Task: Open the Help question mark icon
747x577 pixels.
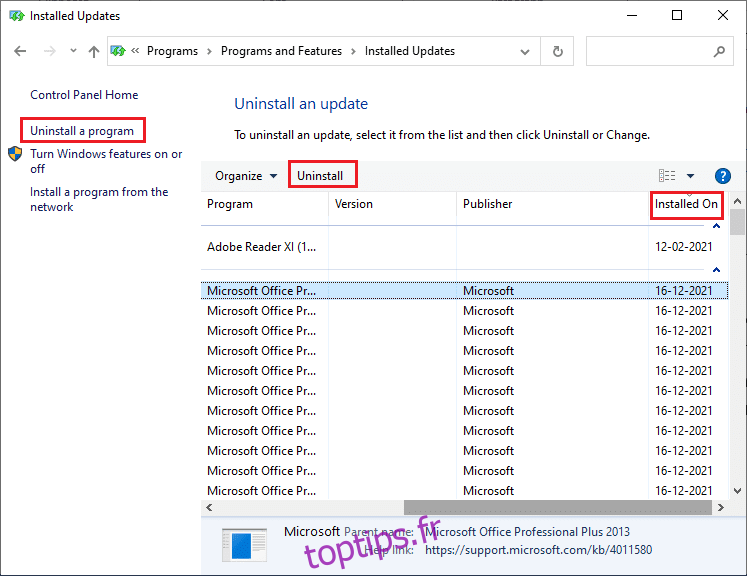Action: [x=722, y=176]
